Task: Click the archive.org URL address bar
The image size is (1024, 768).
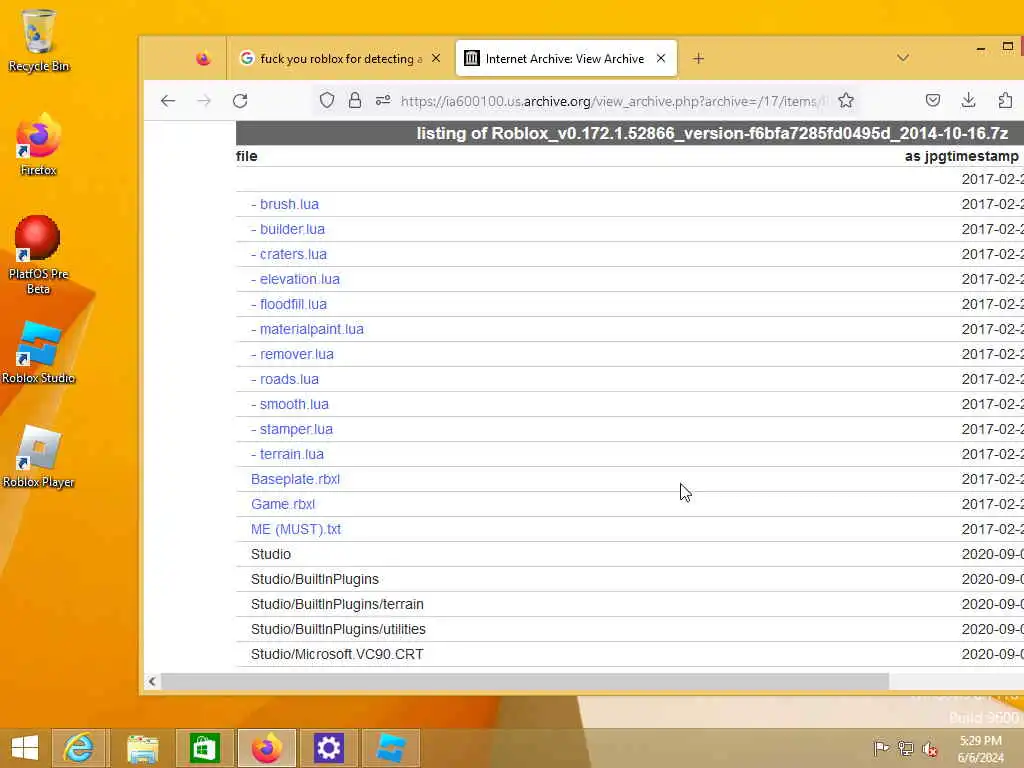Action: (x=614, y=101)
